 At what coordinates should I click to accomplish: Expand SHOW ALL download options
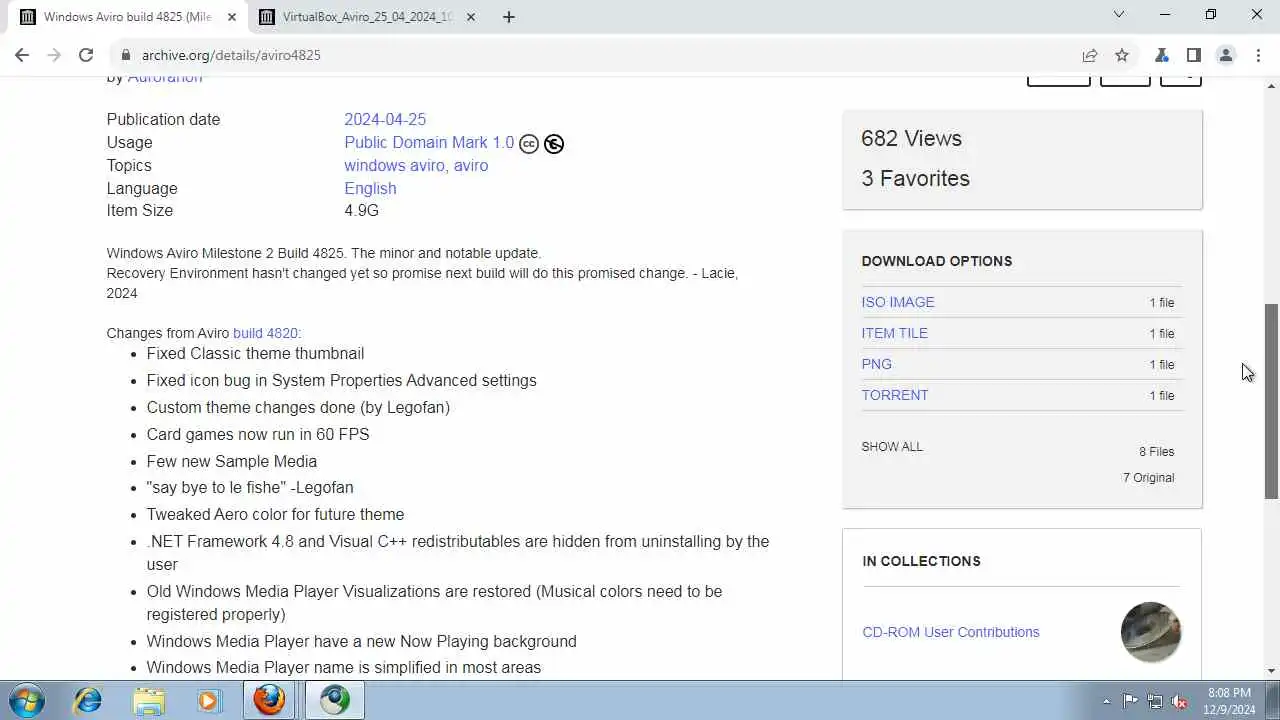tap(892, 447)
